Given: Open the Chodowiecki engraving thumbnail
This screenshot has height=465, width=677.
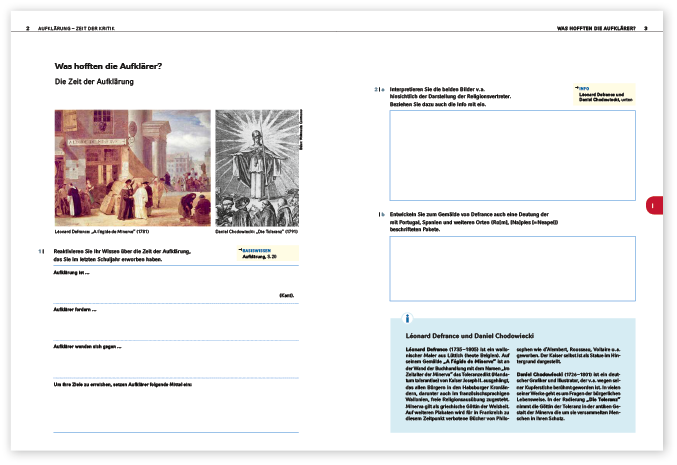Looking at the screenshot, I should (257, 168).
